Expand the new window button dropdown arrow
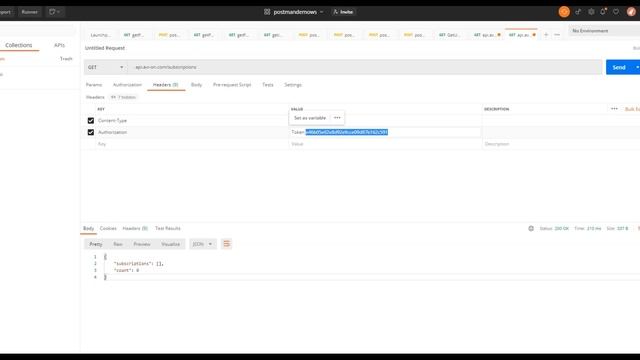The height and width of the screenshot is (360, 640). pyautogui.click(x=59, y=12)
